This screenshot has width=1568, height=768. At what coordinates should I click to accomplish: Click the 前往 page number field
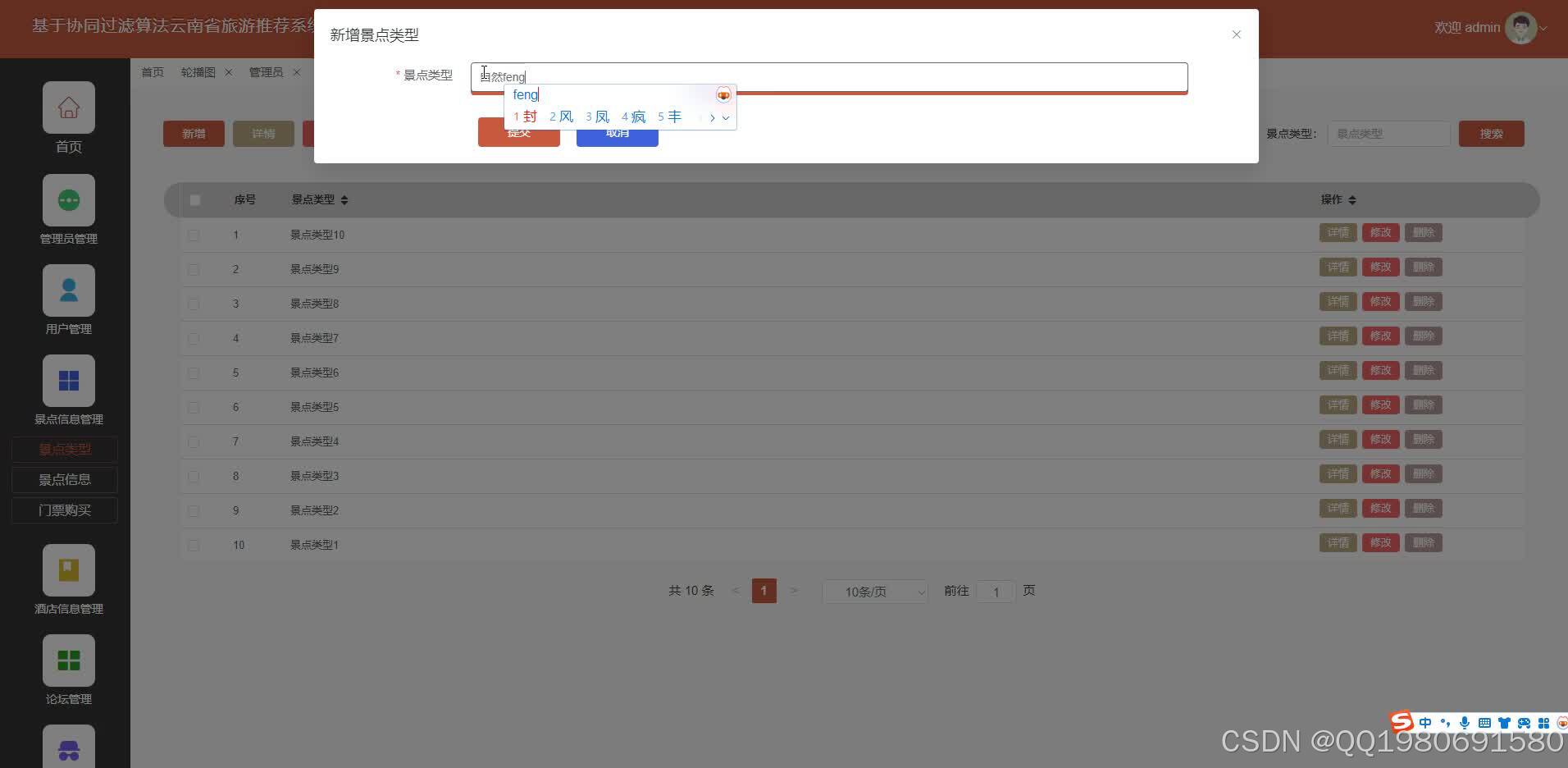point(996,592)
